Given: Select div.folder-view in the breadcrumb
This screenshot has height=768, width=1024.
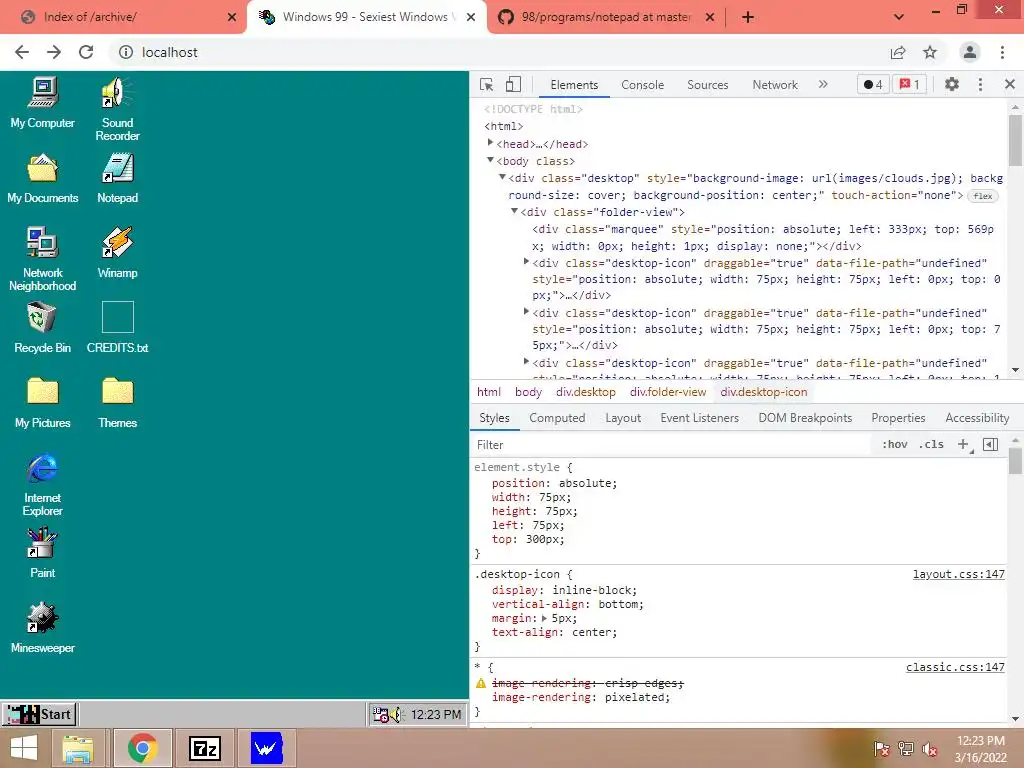Looking at the screenshot, I should (x=668, y=392).
